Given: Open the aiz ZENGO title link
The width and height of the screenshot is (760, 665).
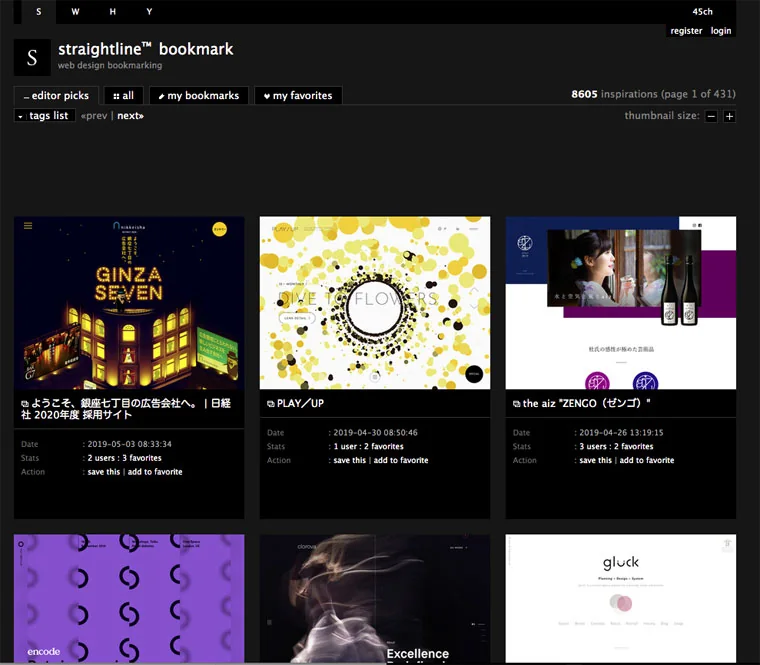Looking at the screenshot, I should 586,403.
